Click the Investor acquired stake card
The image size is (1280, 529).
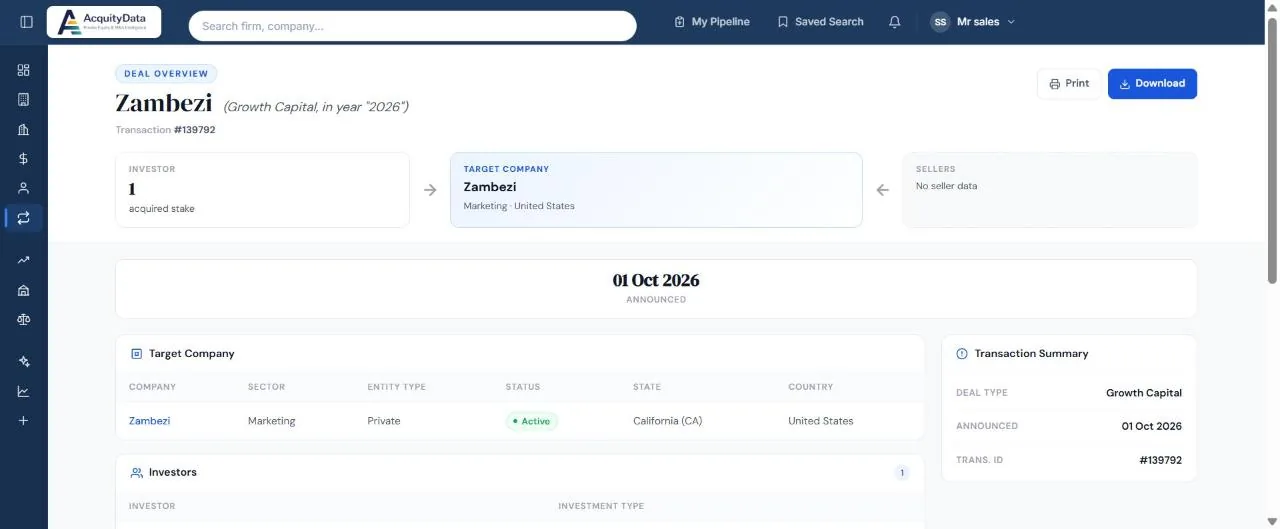click(263, 190)
